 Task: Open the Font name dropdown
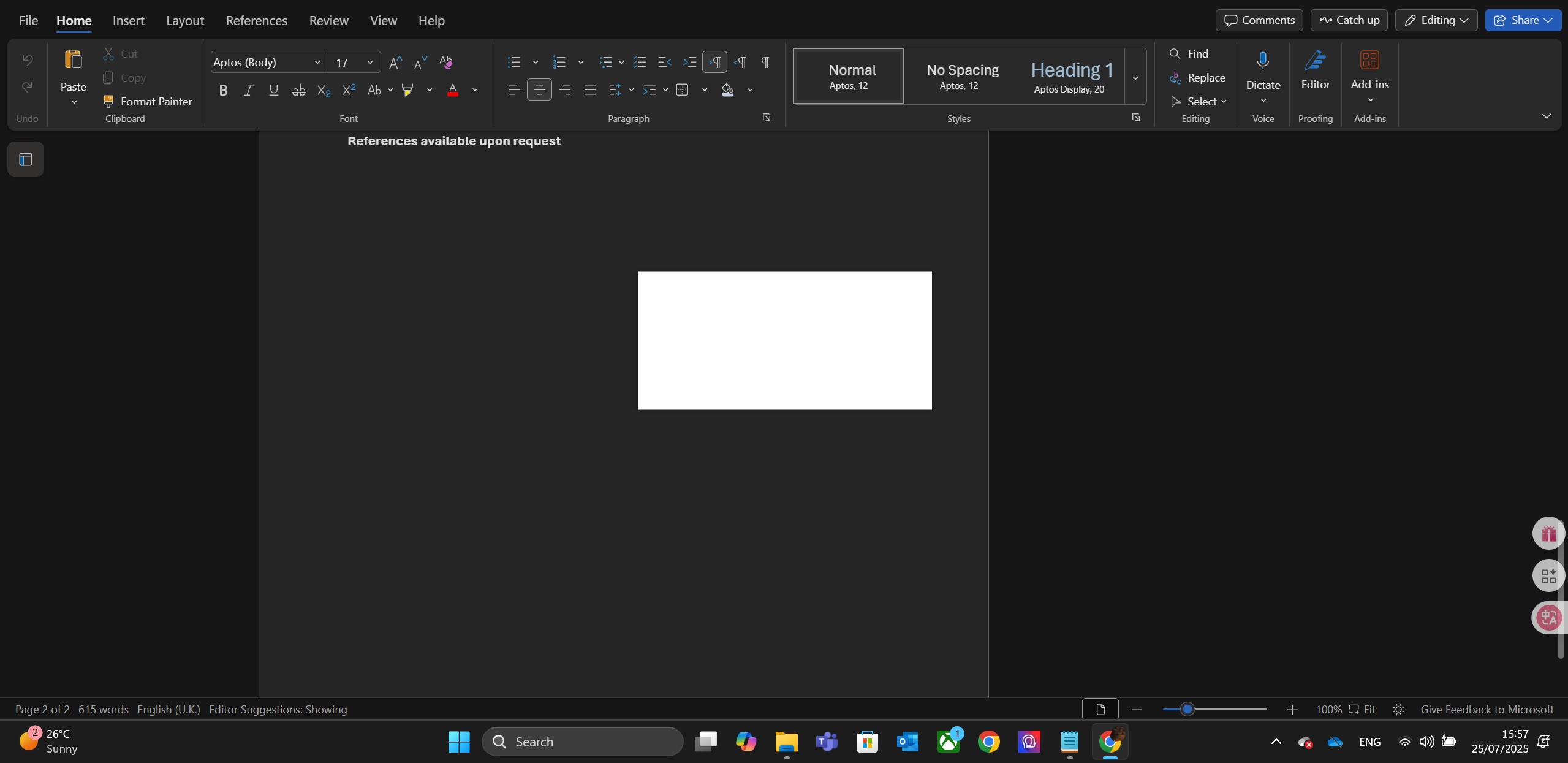[317, 62]
